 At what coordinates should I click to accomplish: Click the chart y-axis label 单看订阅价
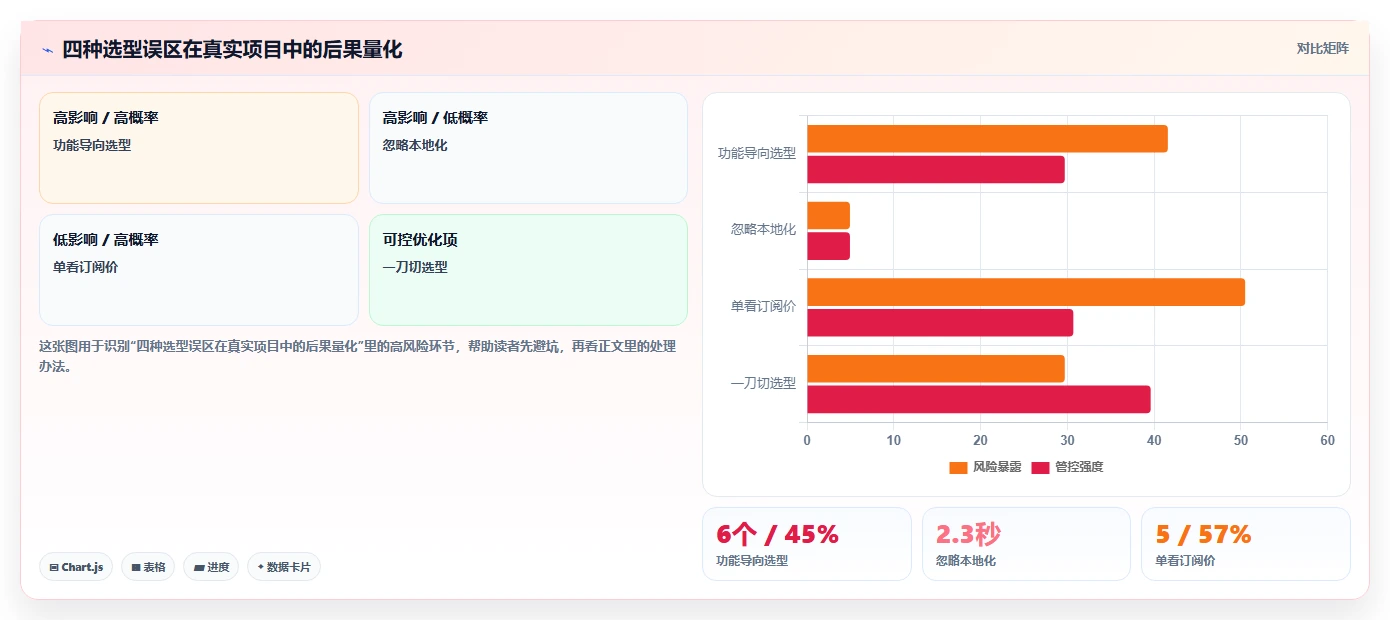pos(763,306)
